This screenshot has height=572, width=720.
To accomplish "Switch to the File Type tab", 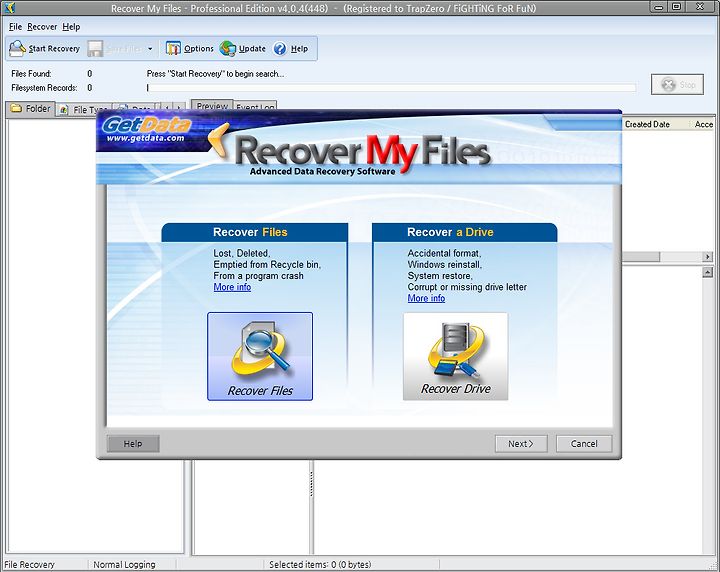I will tap(84, 109).
